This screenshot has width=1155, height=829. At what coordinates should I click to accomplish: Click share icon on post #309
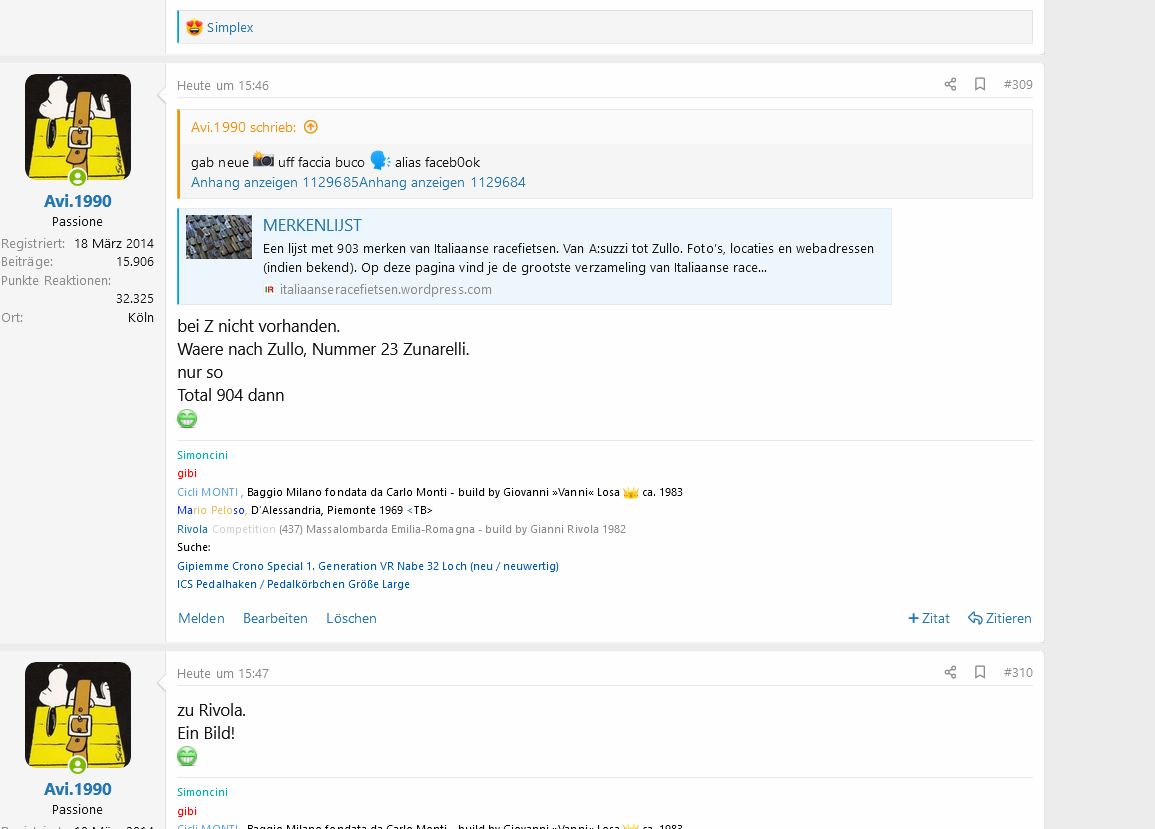[x=950, y=85]
